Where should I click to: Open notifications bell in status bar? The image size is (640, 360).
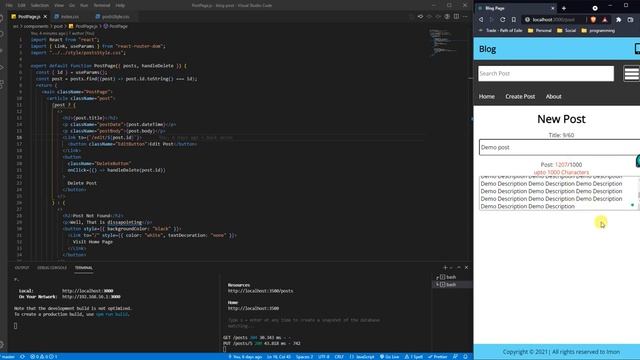pyautogui.click(x=465, y=357)
